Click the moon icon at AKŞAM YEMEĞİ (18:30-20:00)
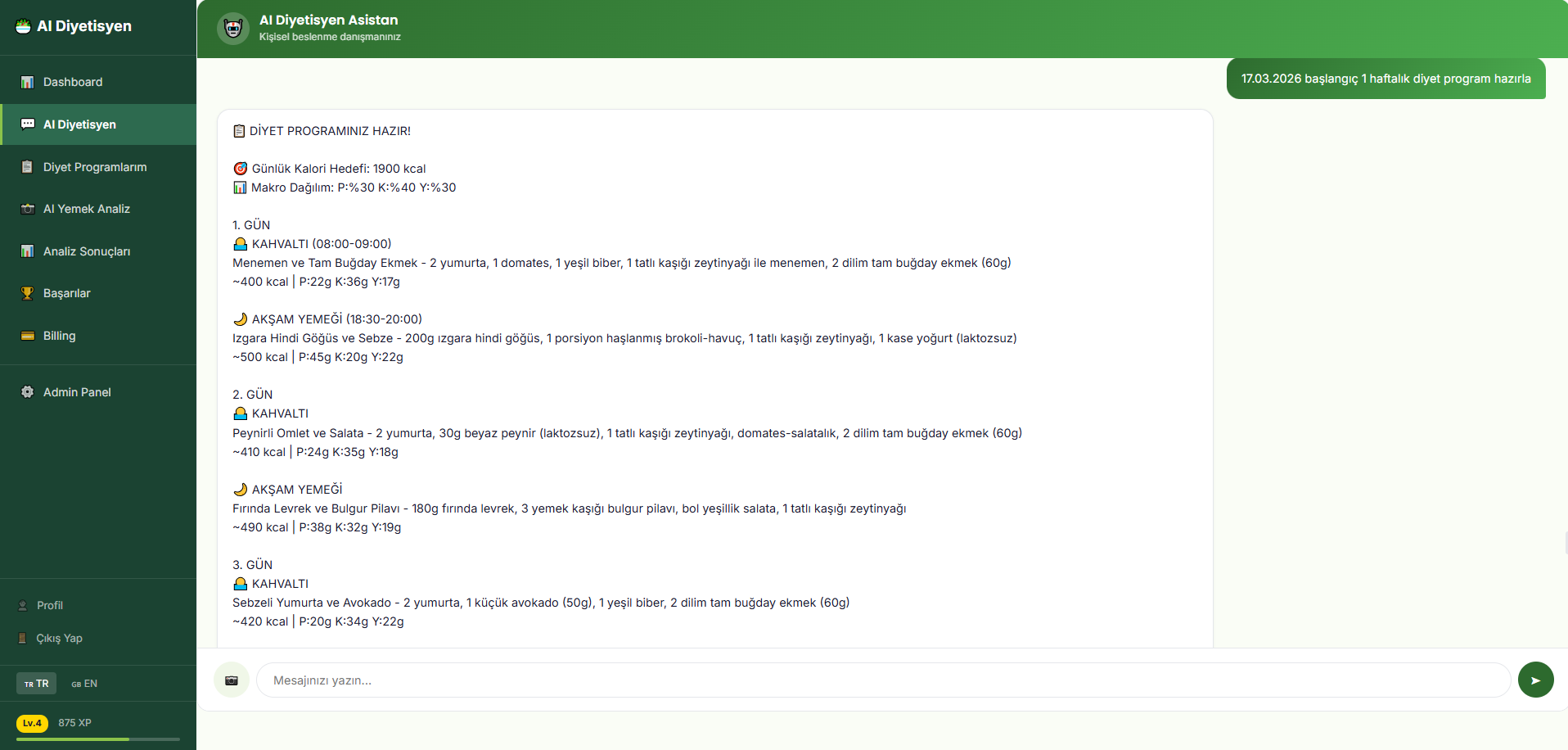Image resolution: width=1568 pixels, height=750 pixels. click(240, 319)
